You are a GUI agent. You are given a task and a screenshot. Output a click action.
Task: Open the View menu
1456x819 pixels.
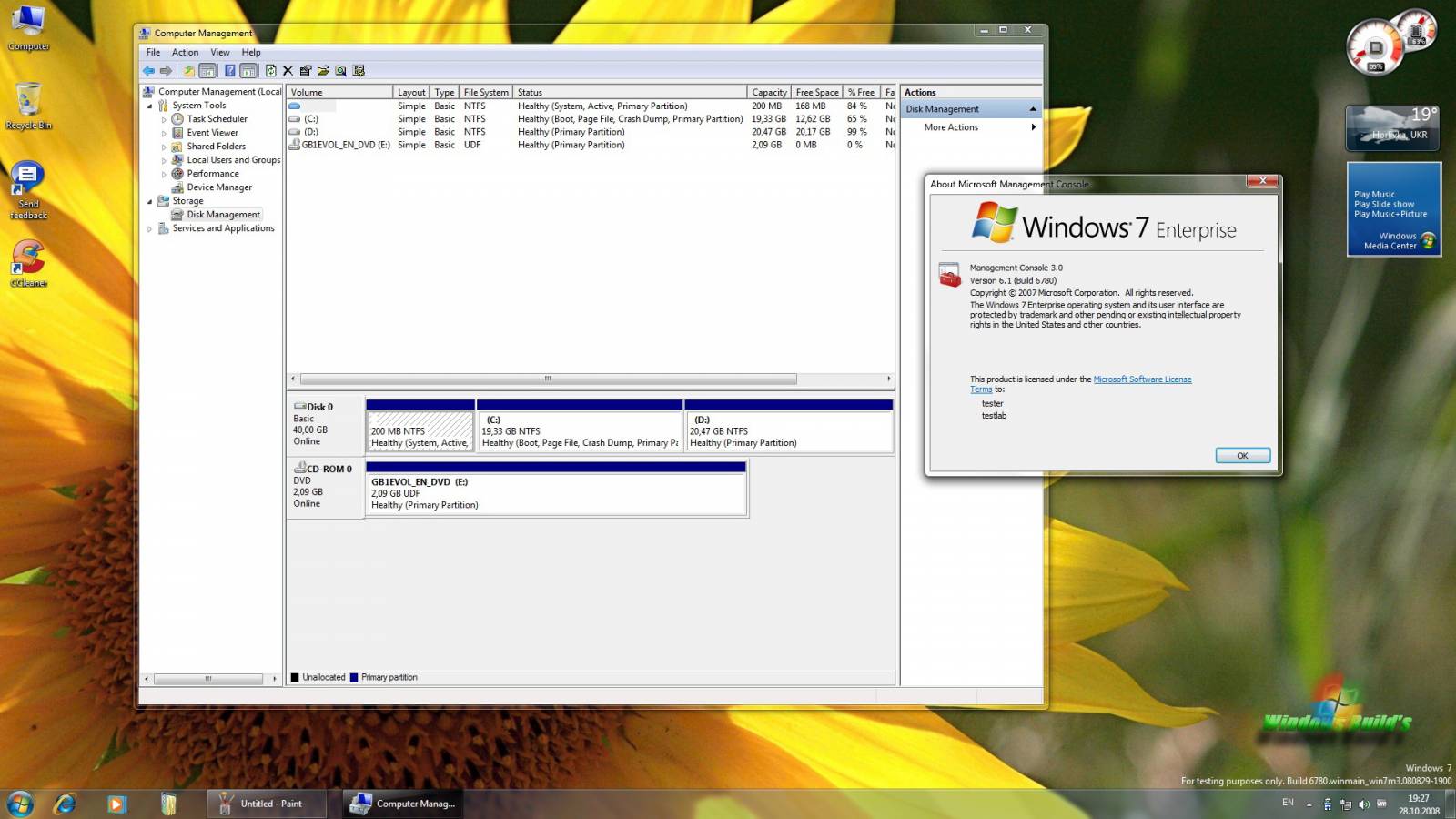click(x=220, y=52)
